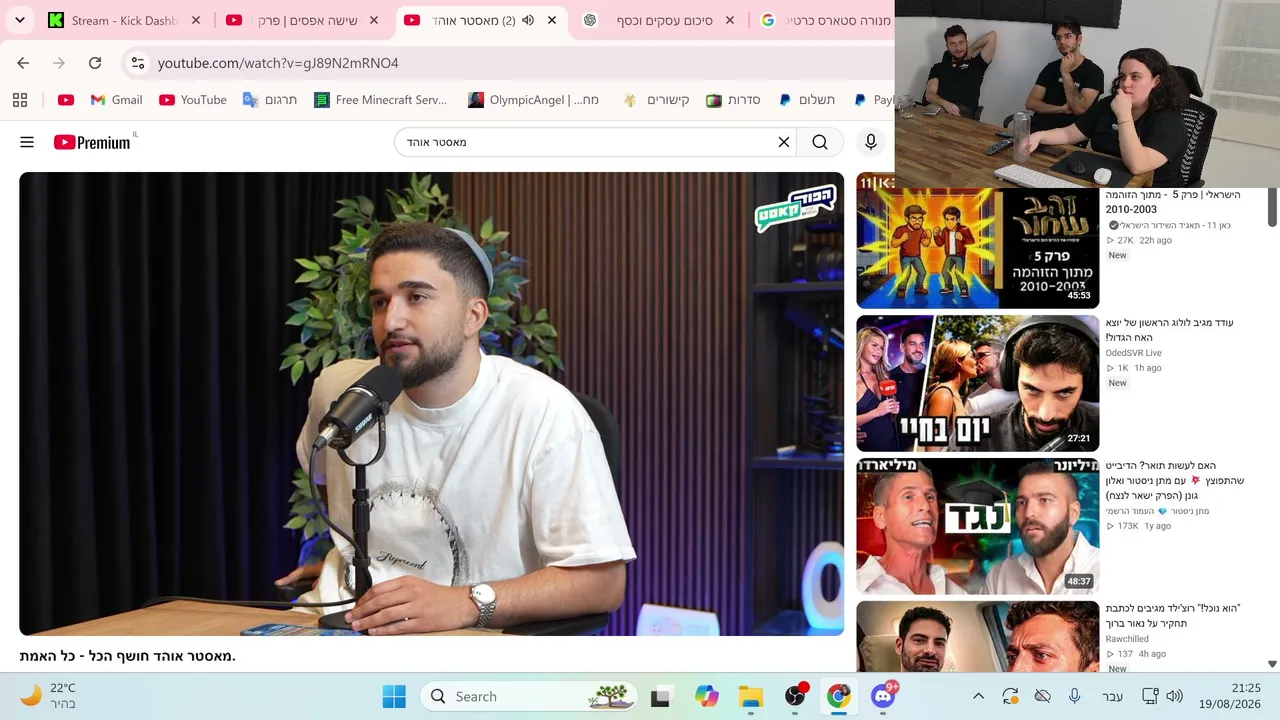Show hidden system tray icons
Viewport: 1280px width, 720px height.
(979, 696)
